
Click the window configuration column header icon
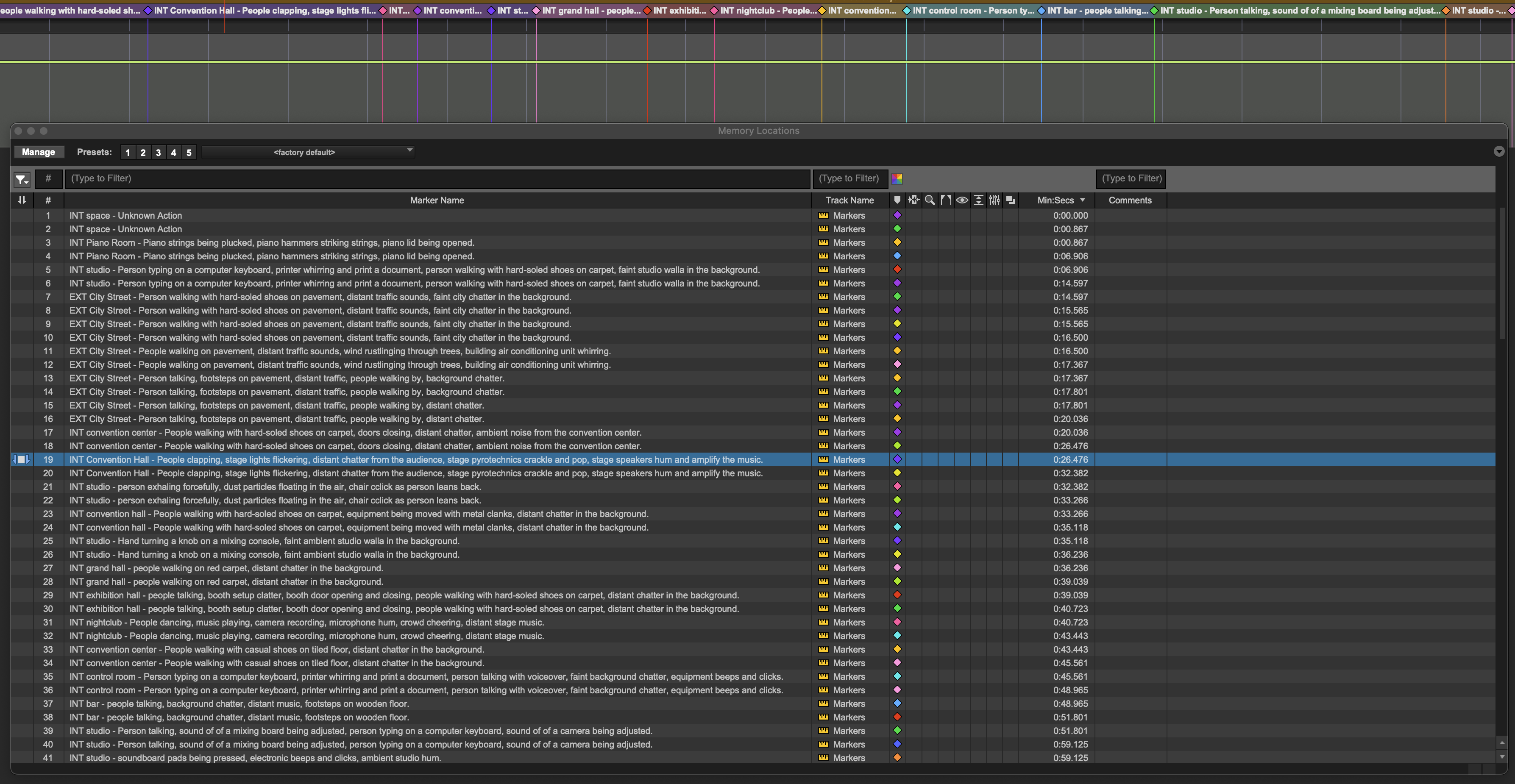pyautogui.click(x=1011, y=200)
